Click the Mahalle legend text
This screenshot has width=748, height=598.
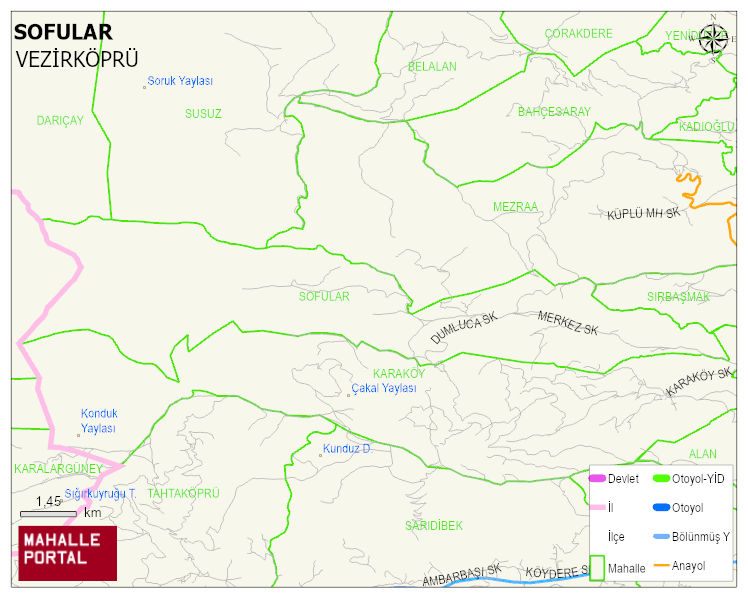click(x=626, y=568)
